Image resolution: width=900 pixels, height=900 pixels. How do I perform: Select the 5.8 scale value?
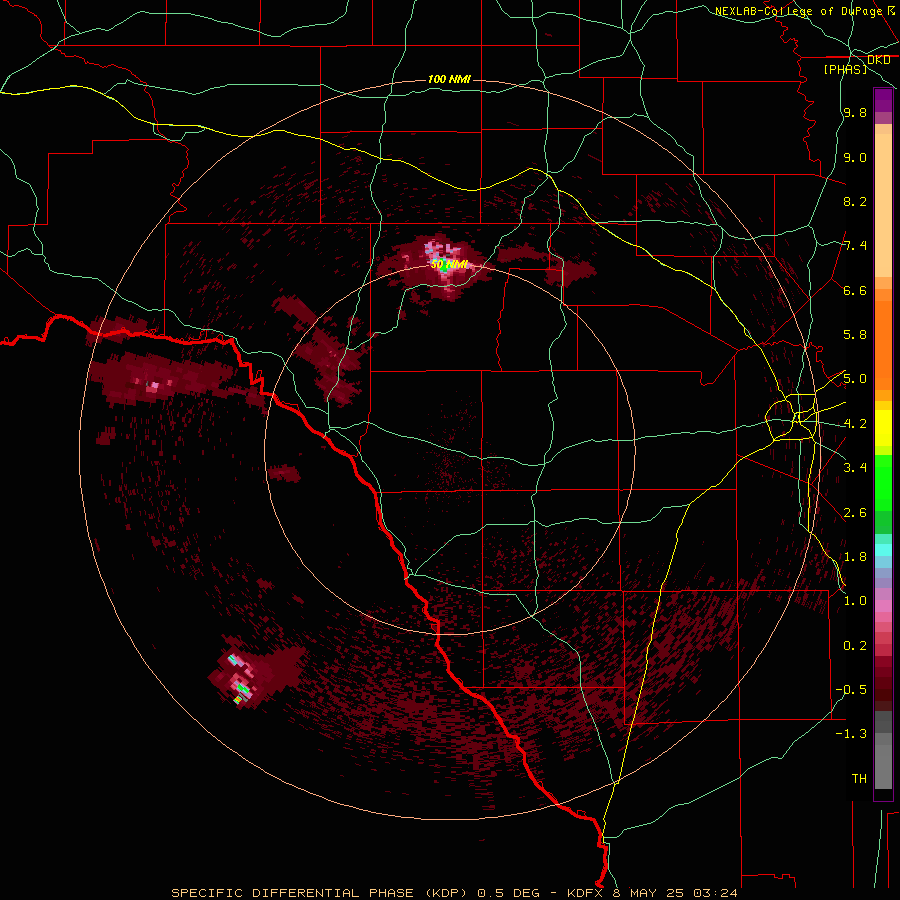pyautogui.click(x=855, y=335)
